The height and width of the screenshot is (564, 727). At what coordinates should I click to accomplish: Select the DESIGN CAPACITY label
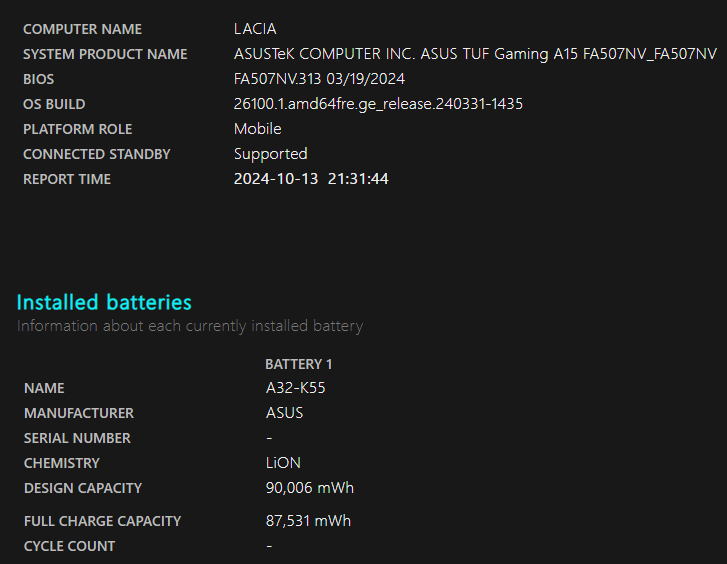tap(83, 488)
